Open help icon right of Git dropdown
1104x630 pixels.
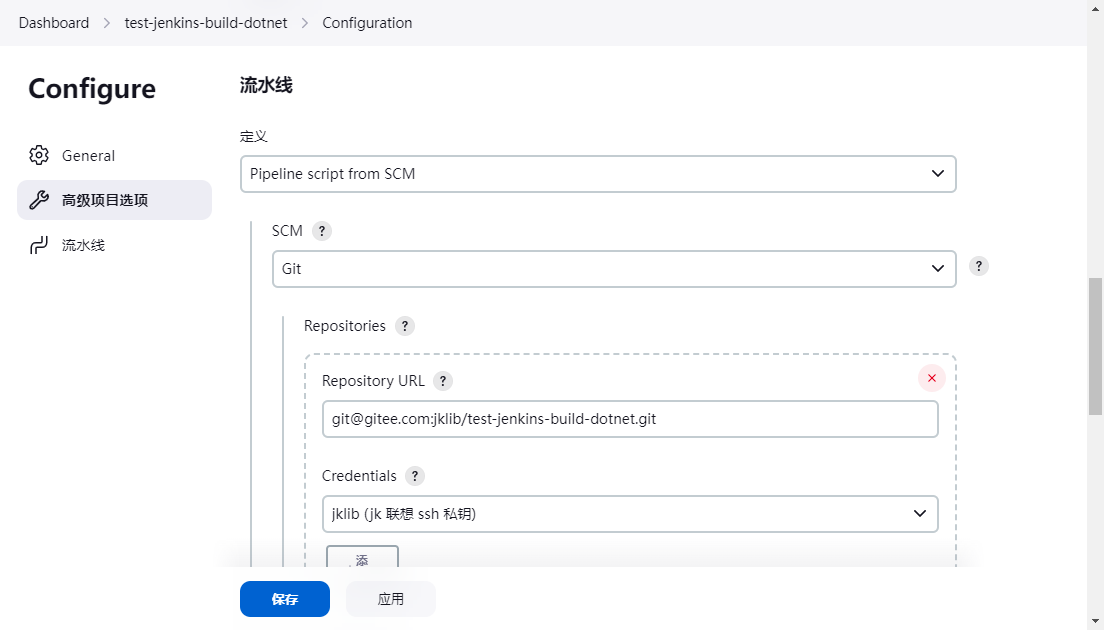979,266
